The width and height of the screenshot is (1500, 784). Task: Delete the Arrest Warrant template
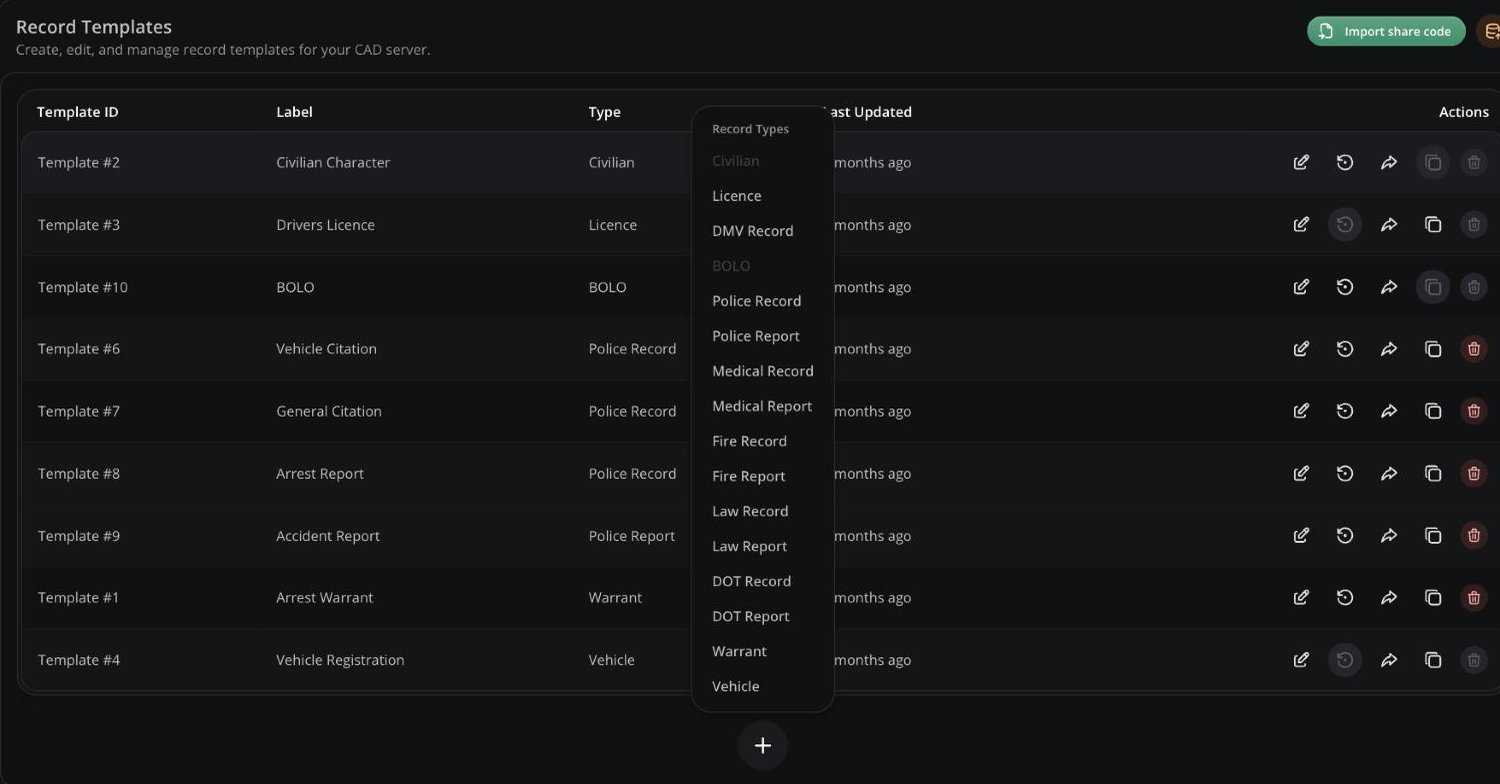tap(1473, 598)
